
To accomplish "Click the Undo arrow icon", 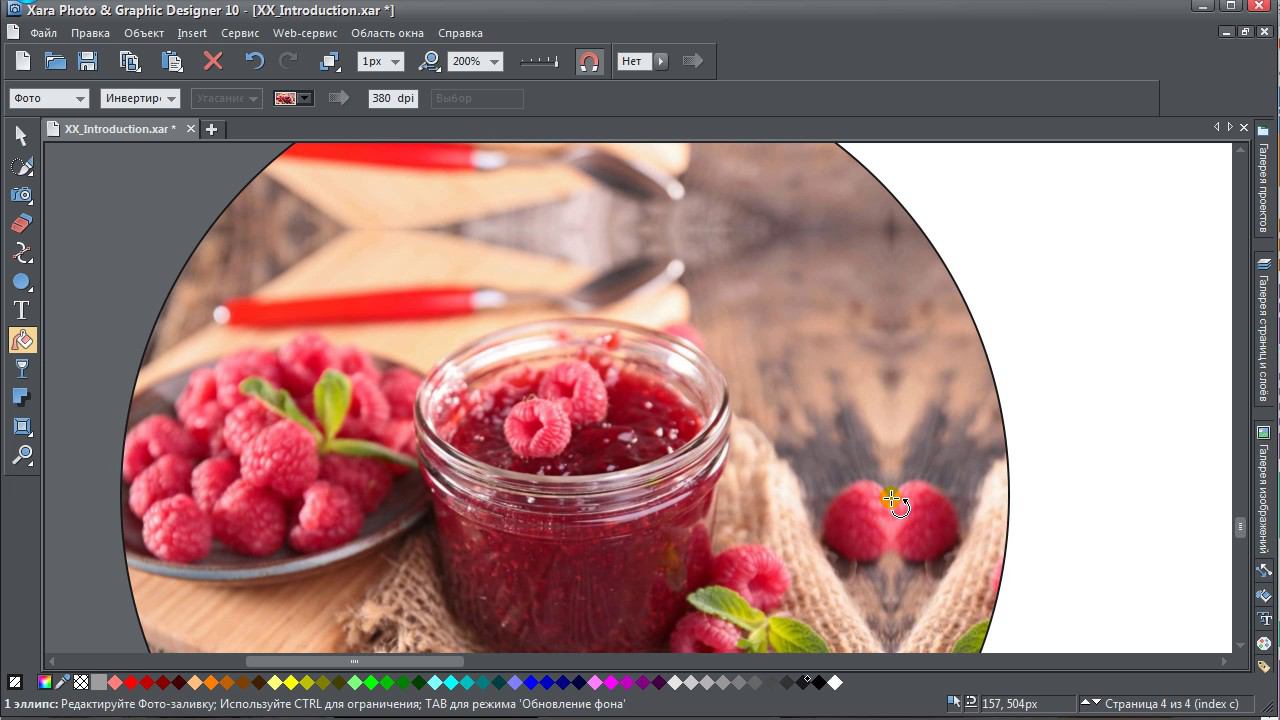I will tap(254, 62).
